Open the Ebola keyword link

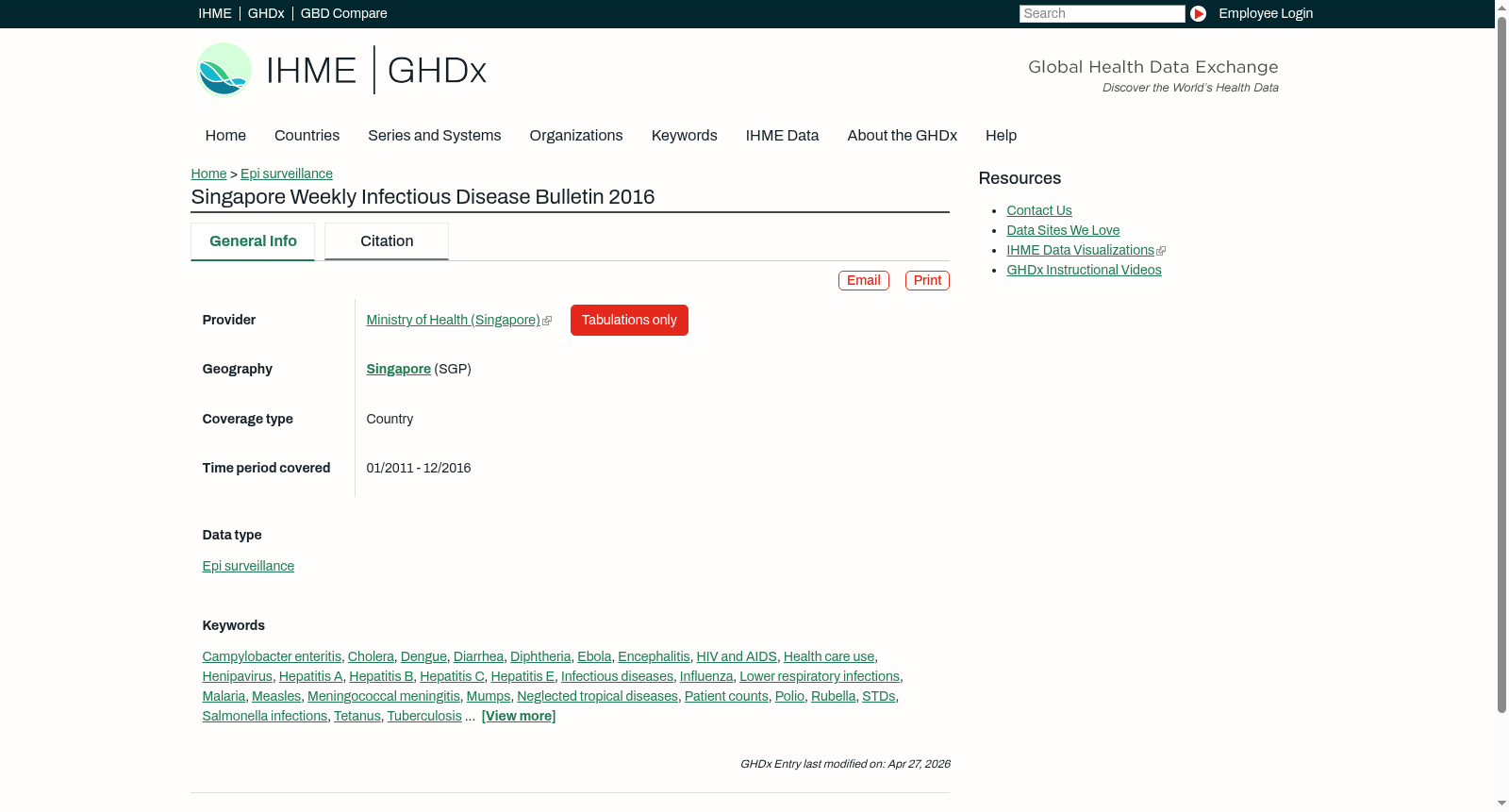click(x=594, y=657)
